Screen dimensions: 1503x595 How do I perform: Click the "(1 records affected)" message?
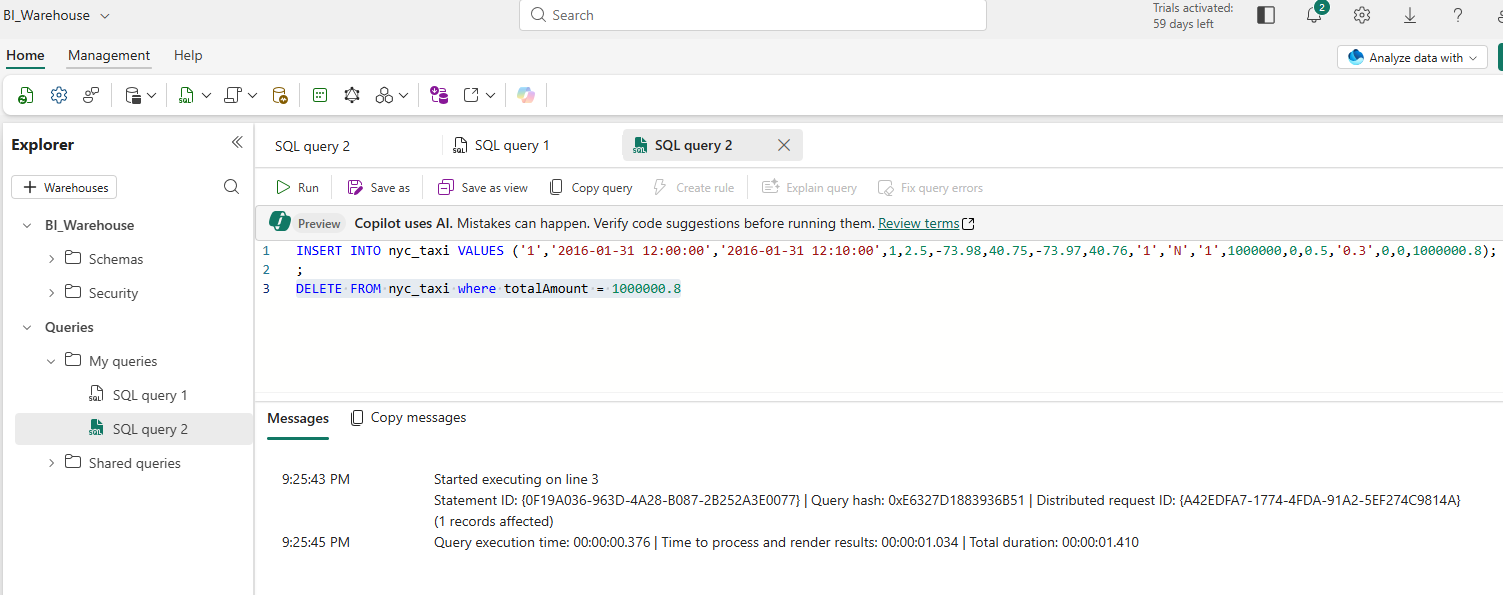494,521
